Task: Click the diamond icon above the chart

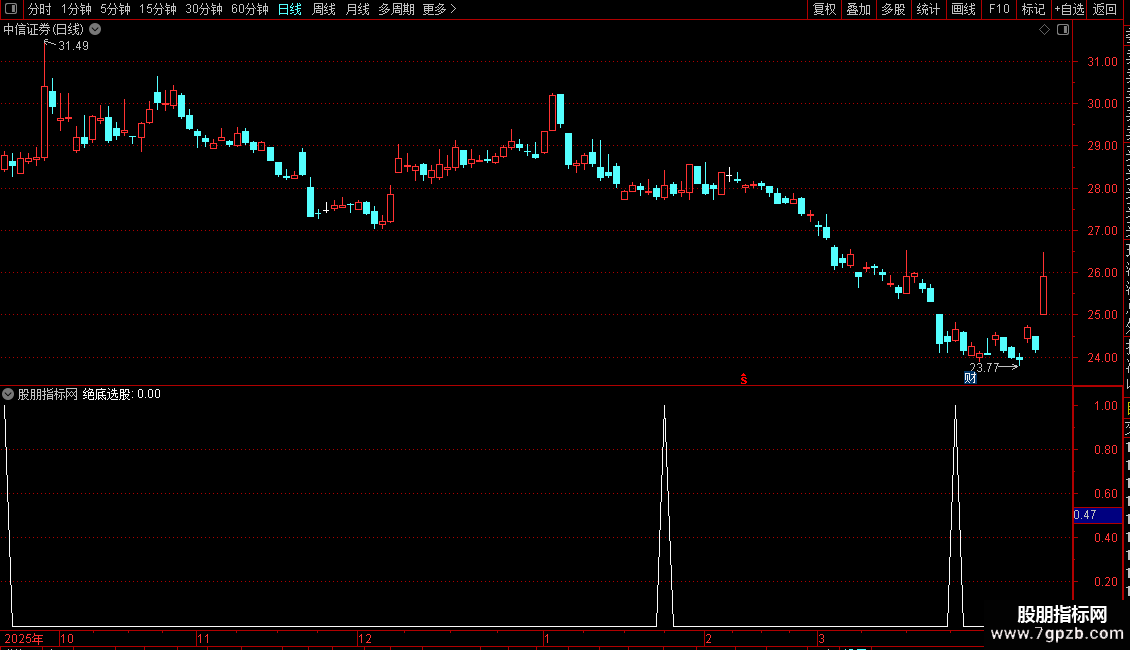Action: (x=1044, y=30)
